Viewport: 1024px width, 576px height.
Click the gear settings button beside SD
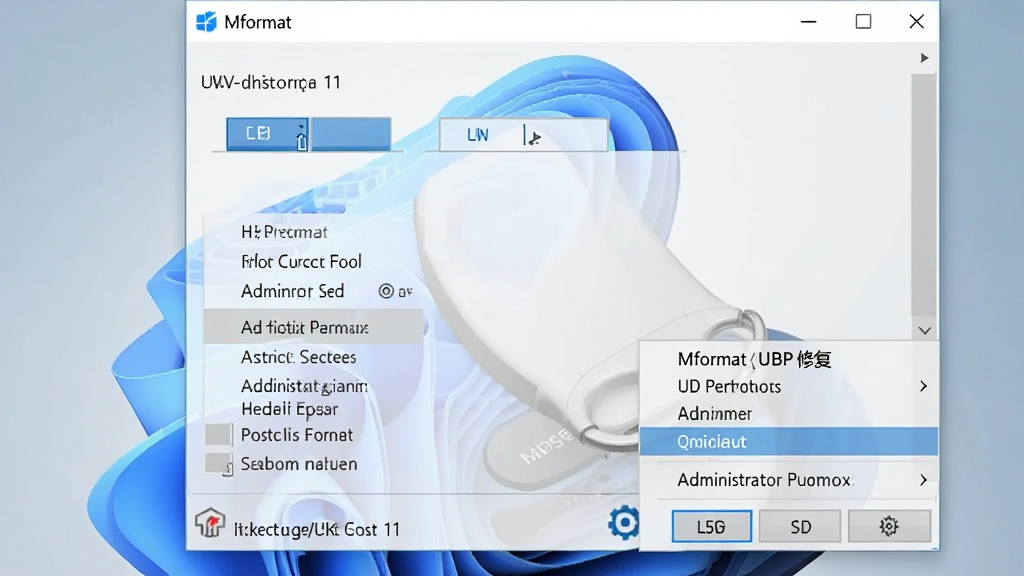[x=889, y=526]
